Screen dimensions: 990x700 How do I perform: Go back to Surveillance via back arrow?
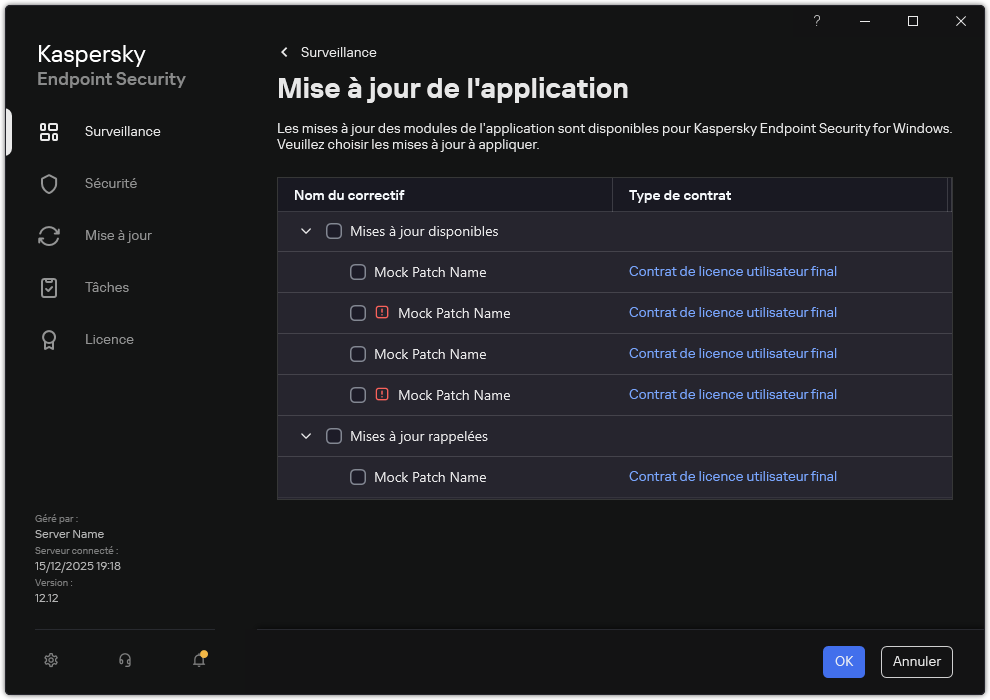pyautogui.click(x=284, y=52)
